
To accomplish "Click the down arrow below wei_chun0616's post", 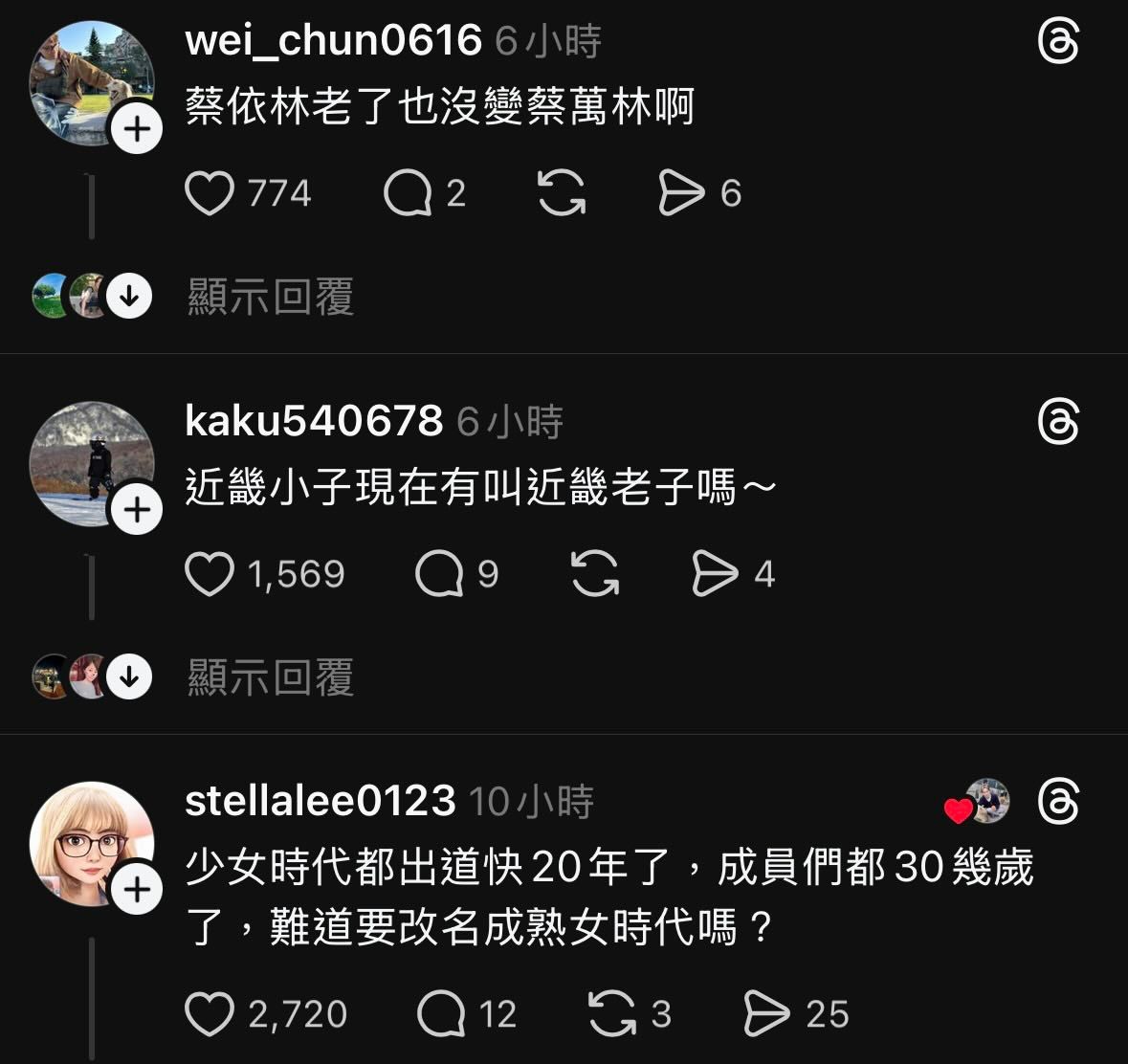I will 129,296.
